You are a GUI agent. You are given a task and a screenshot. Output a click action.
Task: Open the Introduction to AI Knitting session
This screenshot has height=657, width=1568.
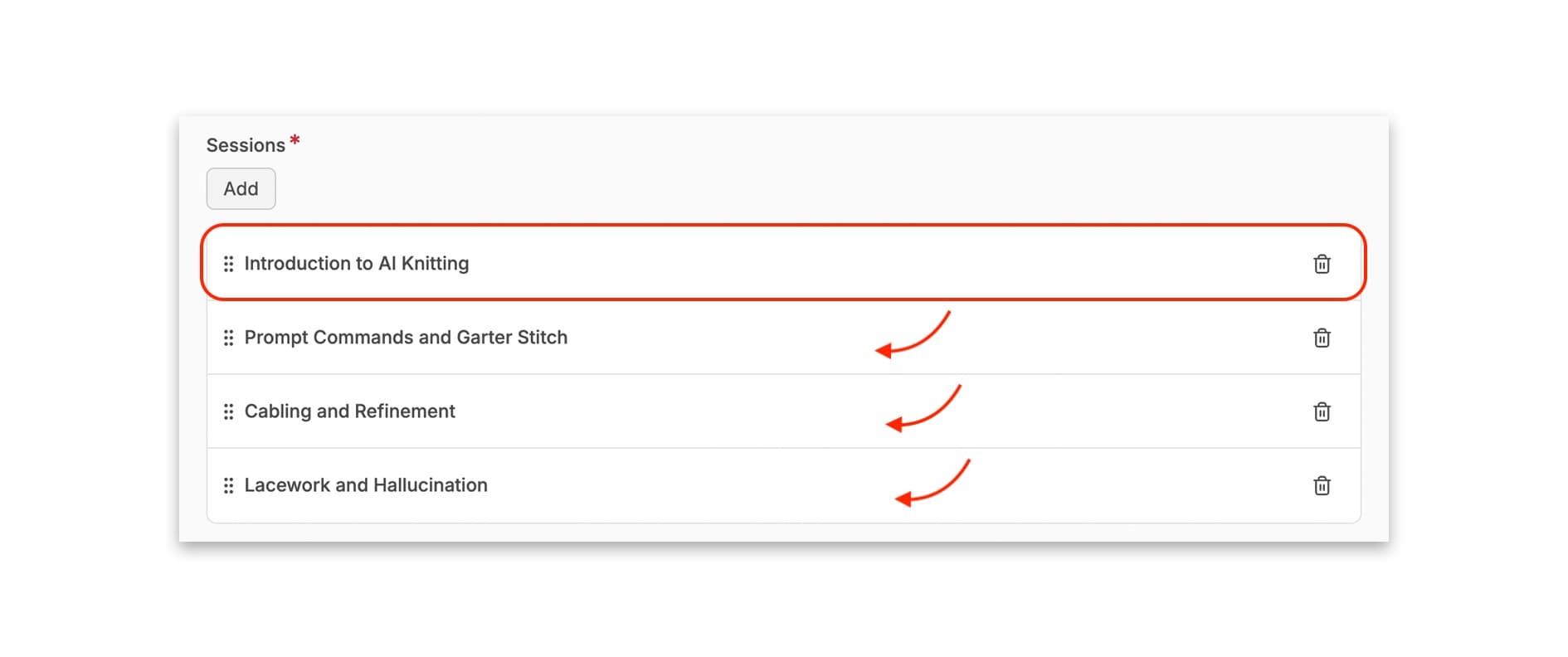[x=357, y=264]
